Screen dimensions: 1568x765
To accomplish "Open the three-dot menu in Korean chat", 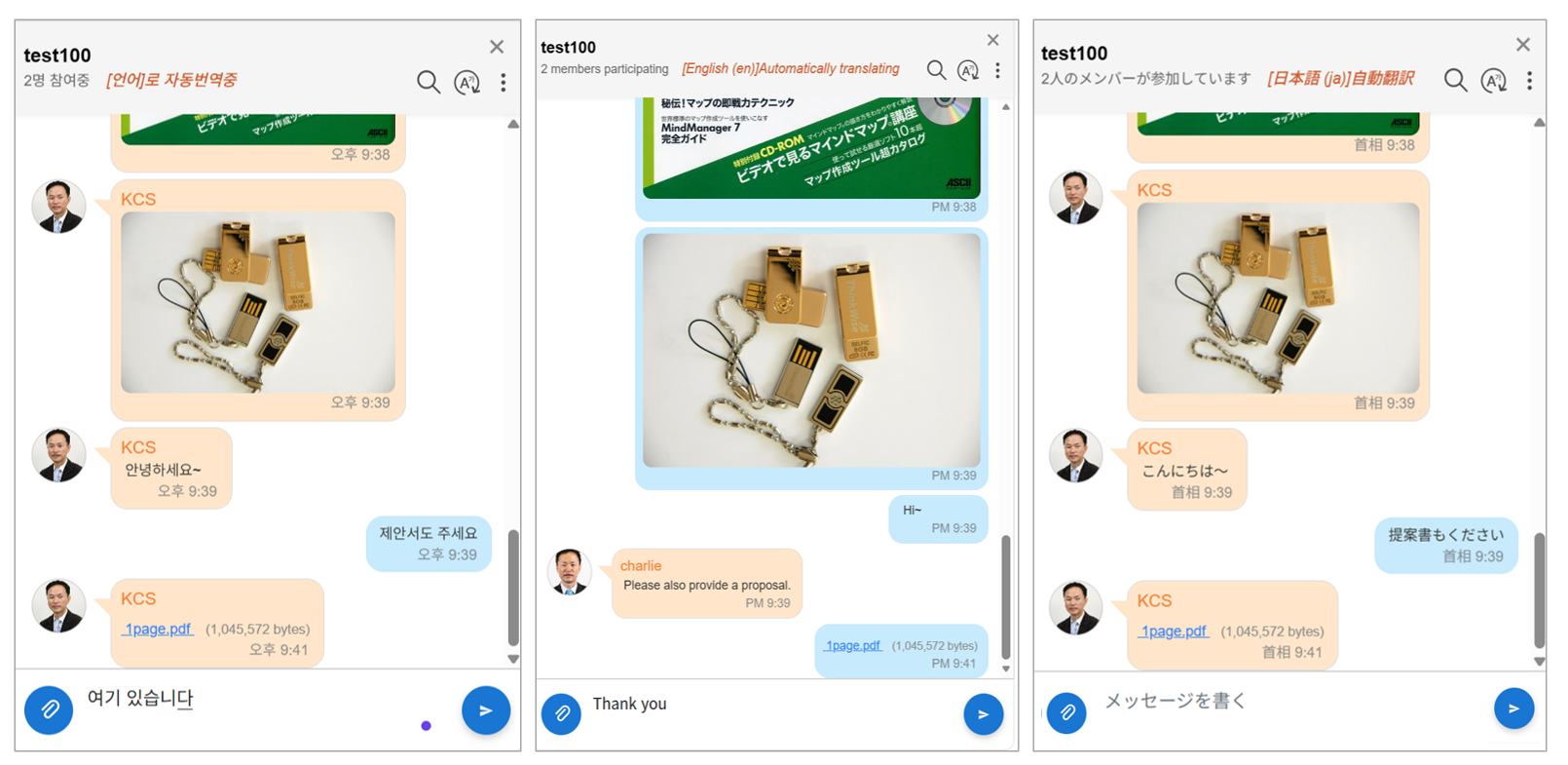I will (x=504, y=83).
